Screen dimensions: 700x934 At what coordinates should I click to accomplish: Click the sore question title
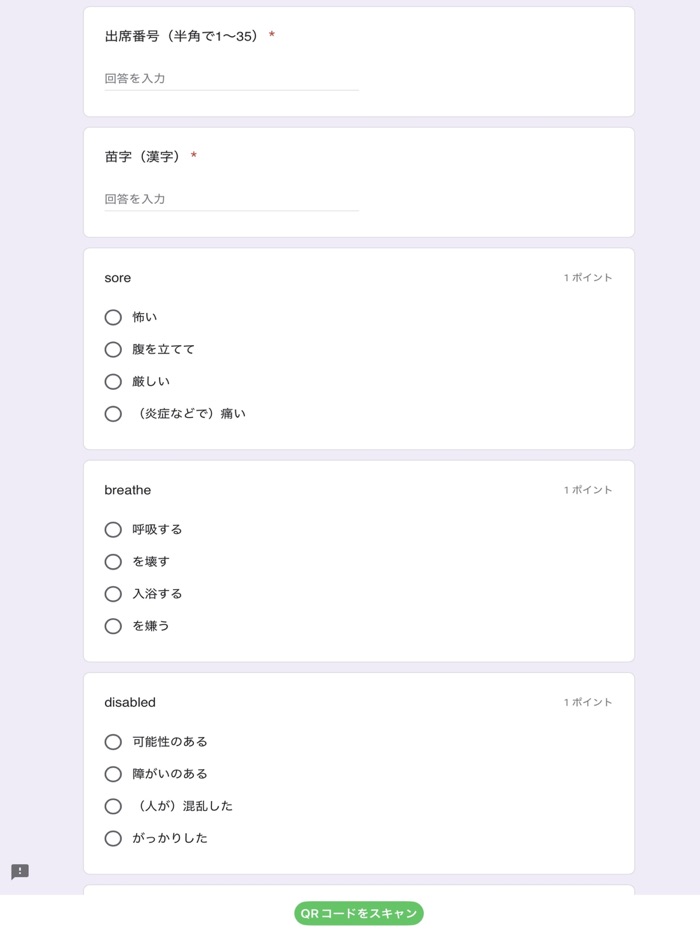click(x=117, y=277)
